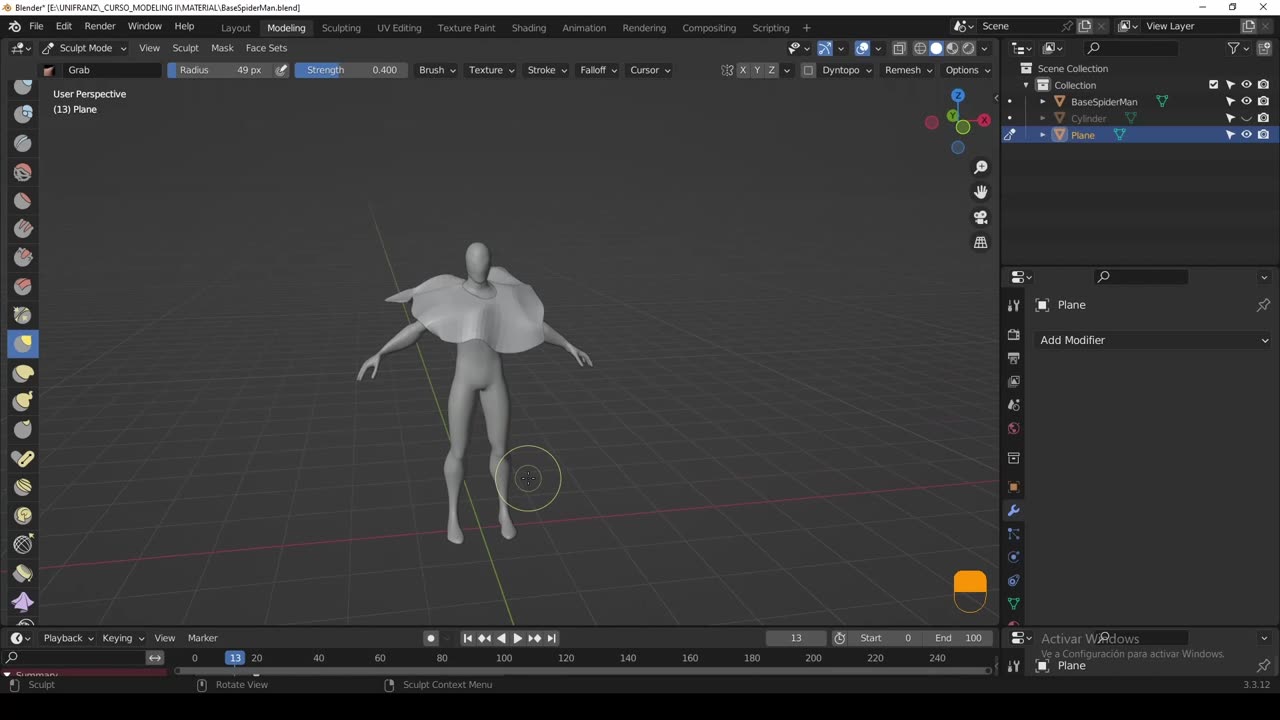Open the Falloff dropdown

598,70
